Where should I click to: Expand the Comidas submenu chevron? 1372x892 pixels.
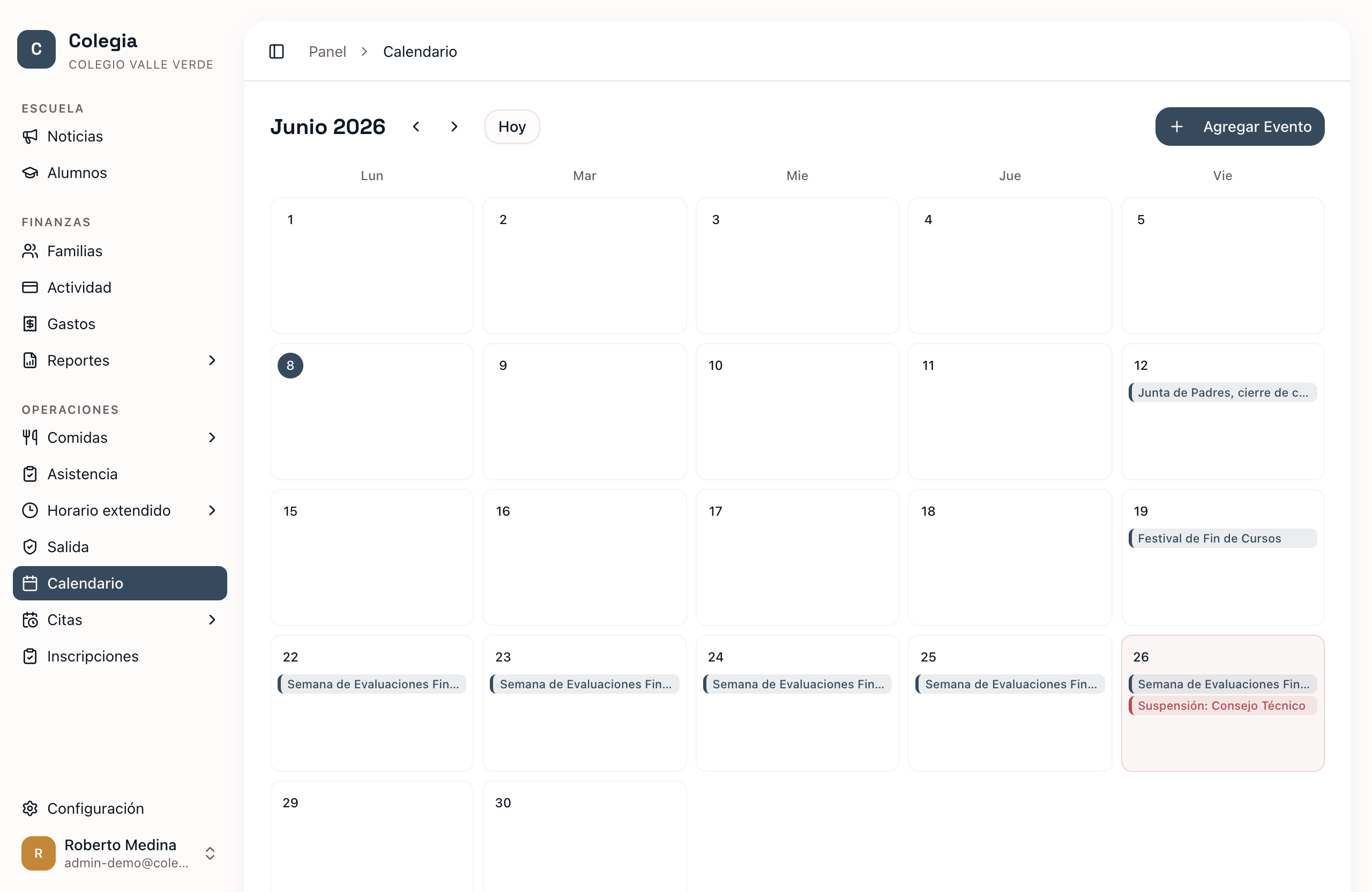point(212,437)
